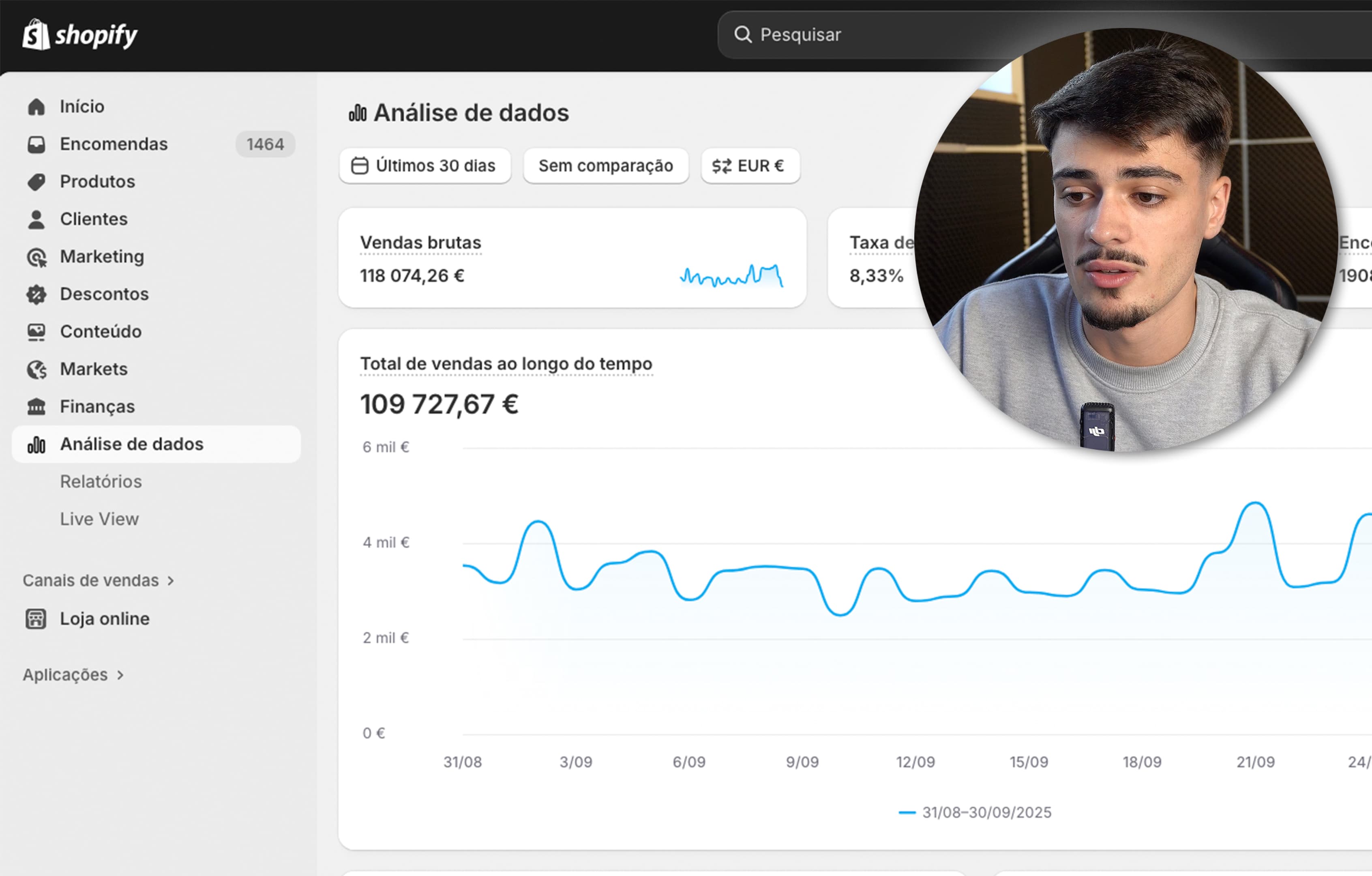Click the 31/08–30/09/2025 chart legend
Screen dimensions: 1372x876
[x=975, y=812]
